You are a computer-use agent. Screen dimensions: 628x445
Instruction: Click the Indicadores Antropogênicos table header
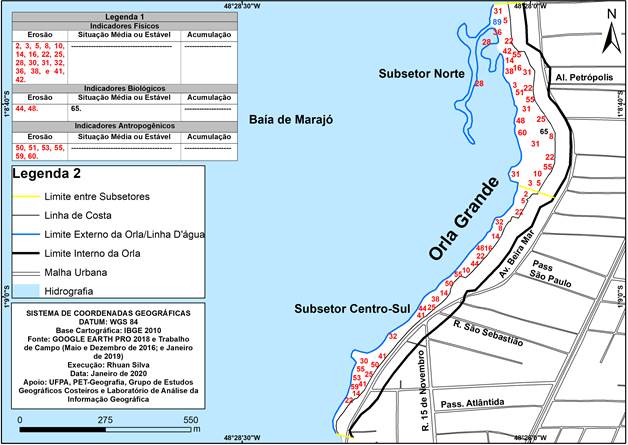[120, 126]
